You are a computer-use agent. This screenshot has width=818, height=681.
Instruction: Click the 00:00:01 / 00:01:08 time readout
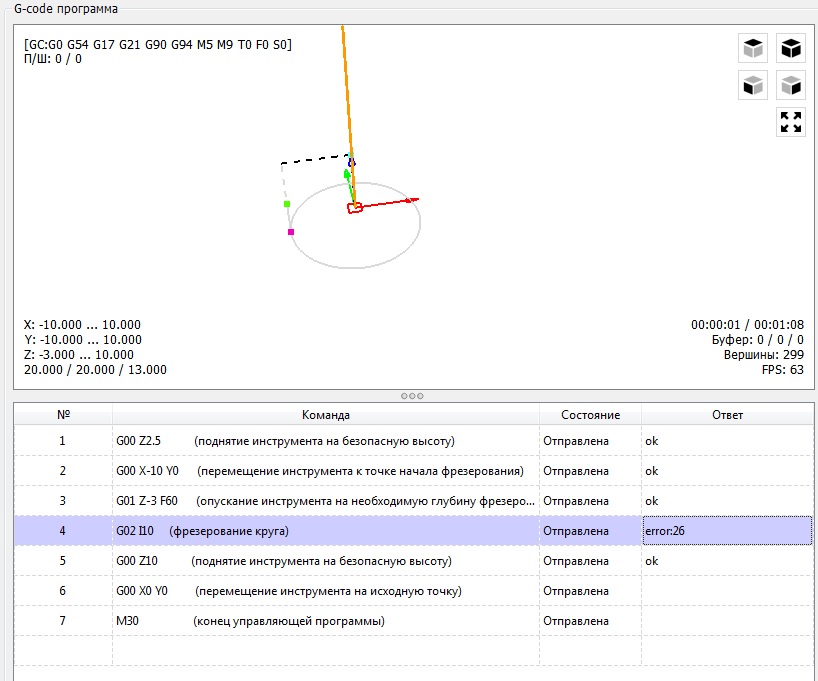point(748,325)
